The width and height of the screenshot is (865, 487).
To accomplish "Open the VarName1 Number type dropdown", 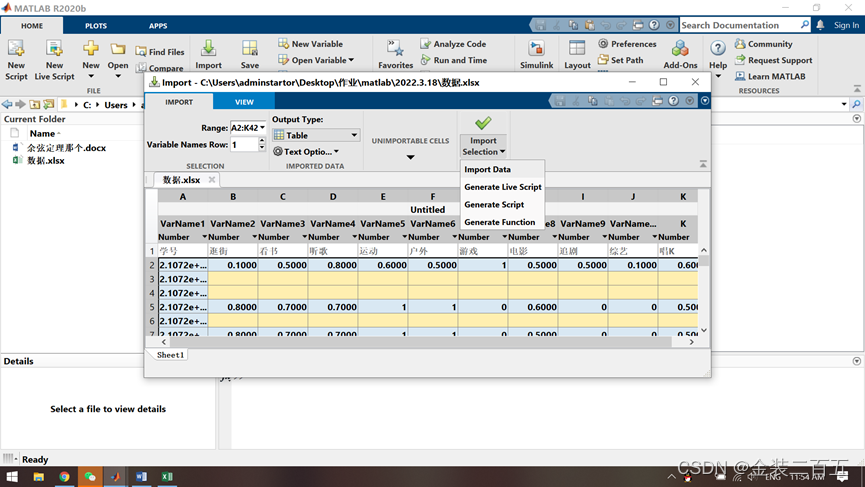I will click(x=204, y=237).
